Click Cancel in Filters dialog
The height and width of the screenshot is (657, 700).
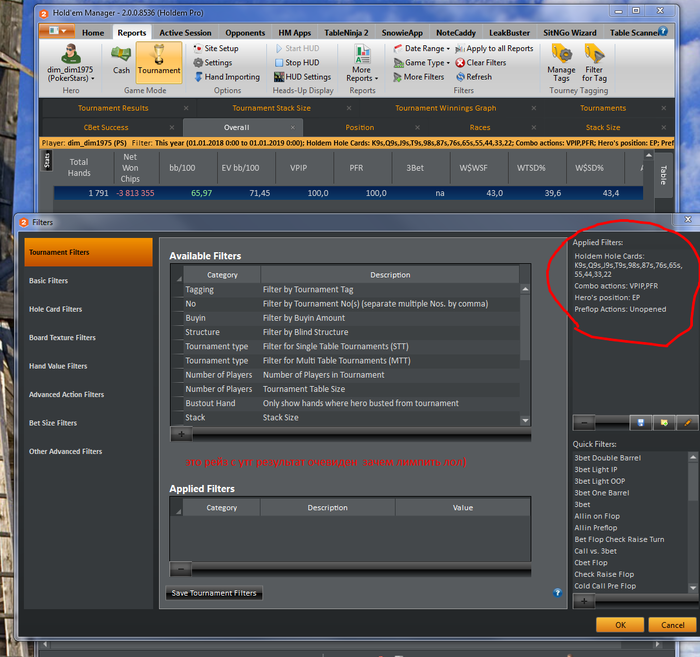click(x=672, y=625)
